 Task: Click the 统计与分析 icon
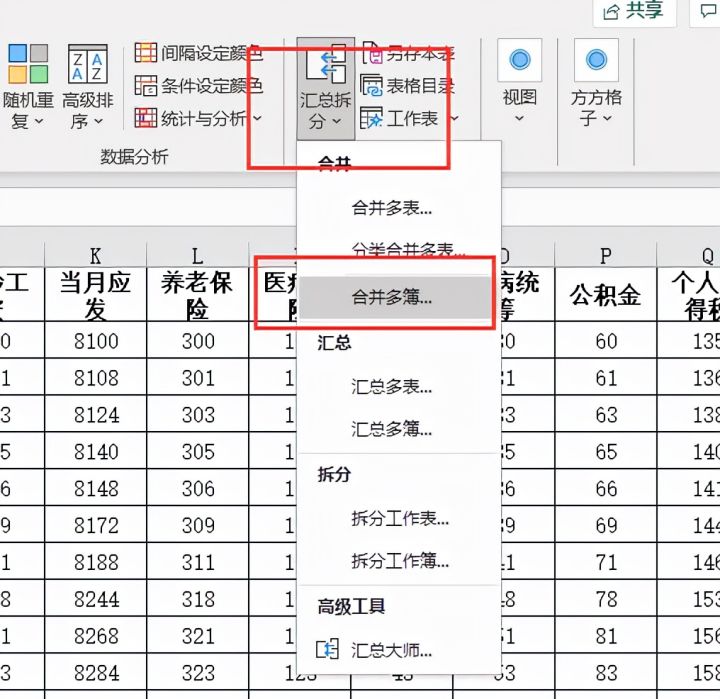pyautogui.click(x=146, y=118)
